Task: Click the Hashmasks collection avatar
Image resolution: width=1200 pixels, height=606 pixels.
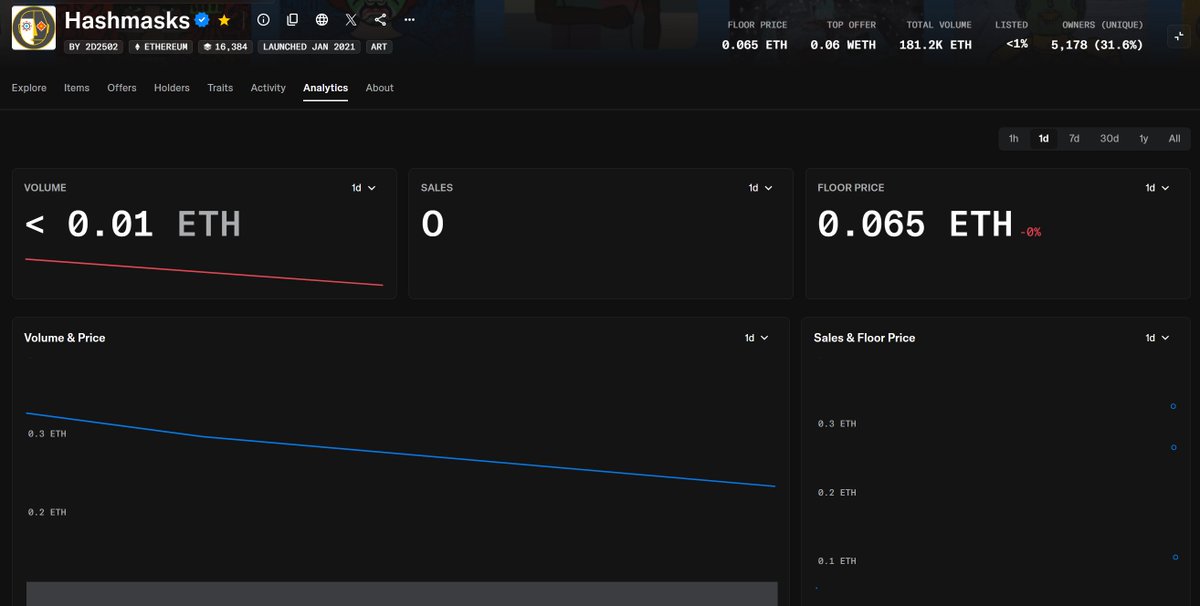Action: click(33, 28)
